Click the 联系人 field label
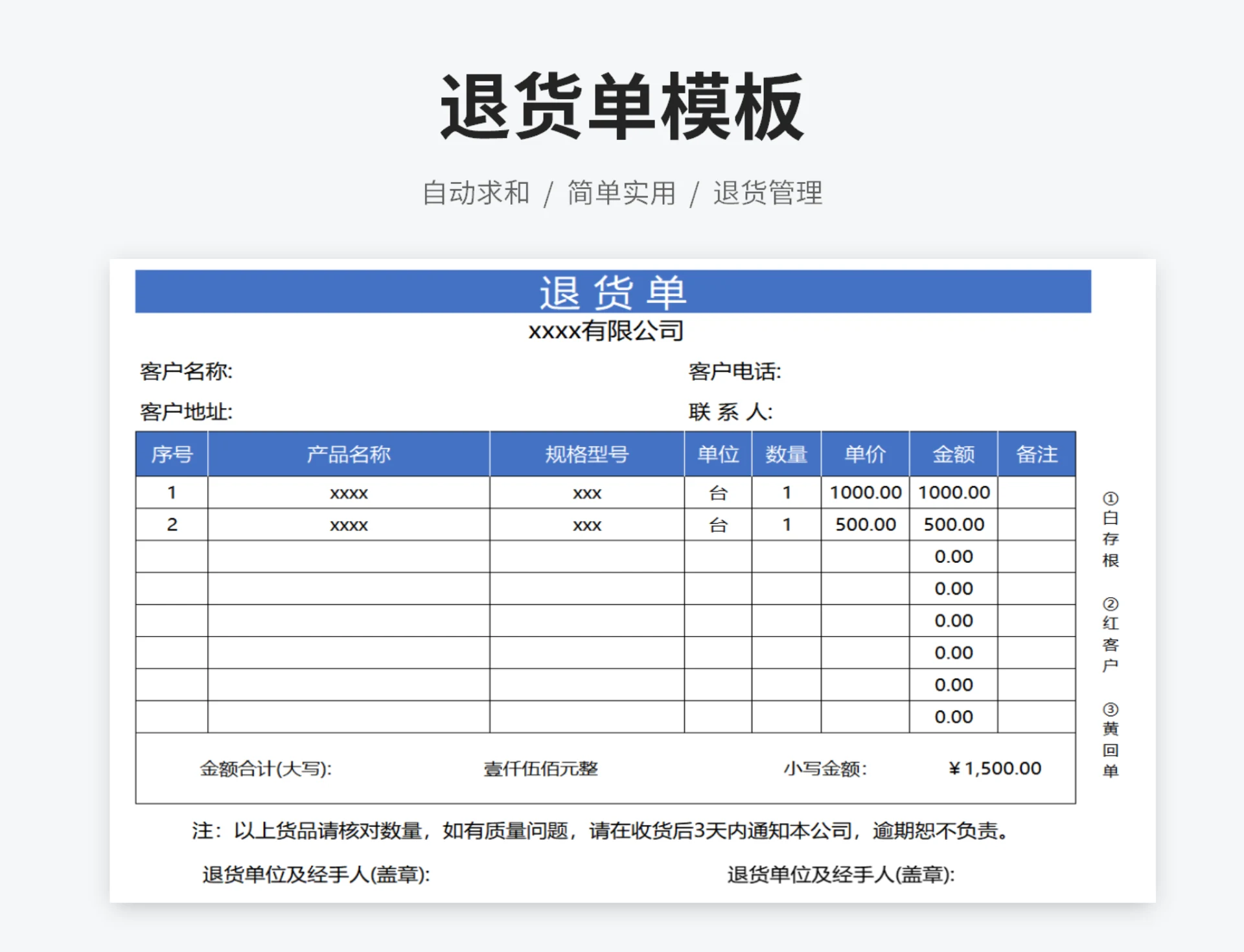The width and height of the screenshot is (1244, 952). [x=730, y=411]
